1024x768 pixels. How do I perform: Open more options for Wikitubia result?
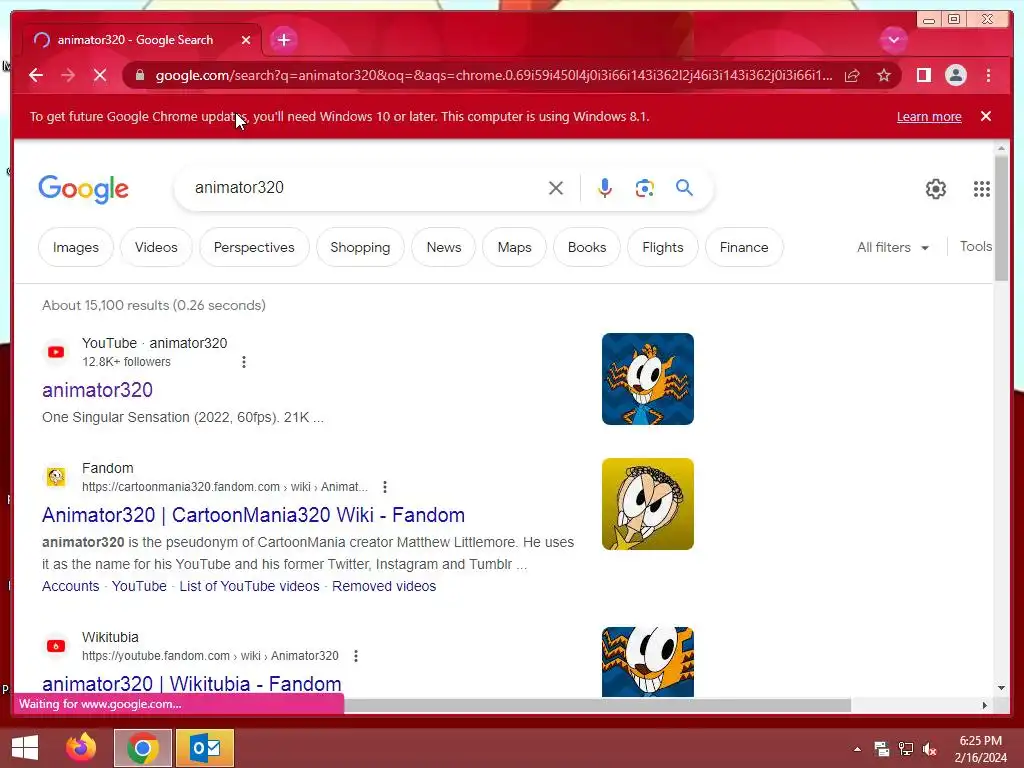coord(356,656)
